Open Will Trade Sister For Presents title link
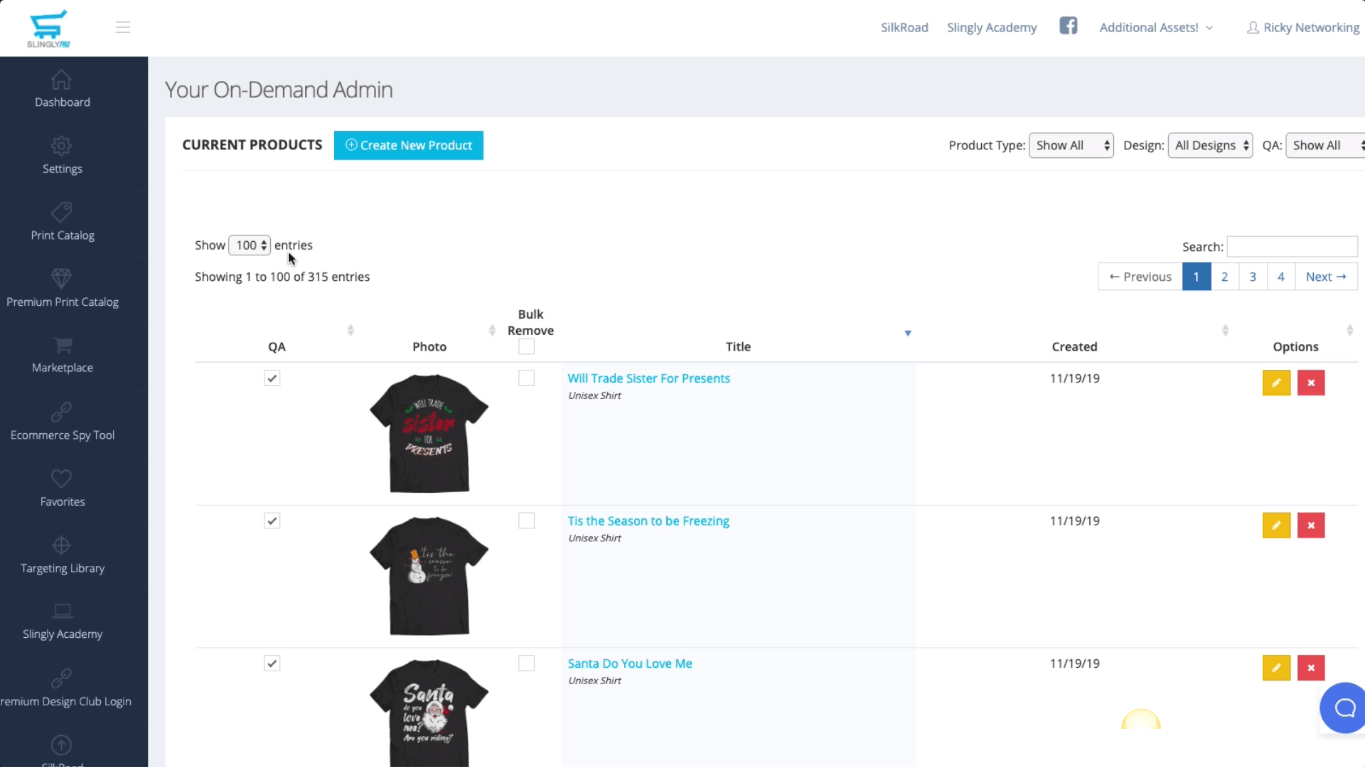This screenshot has width=1365, height=767. coord(649,378)
